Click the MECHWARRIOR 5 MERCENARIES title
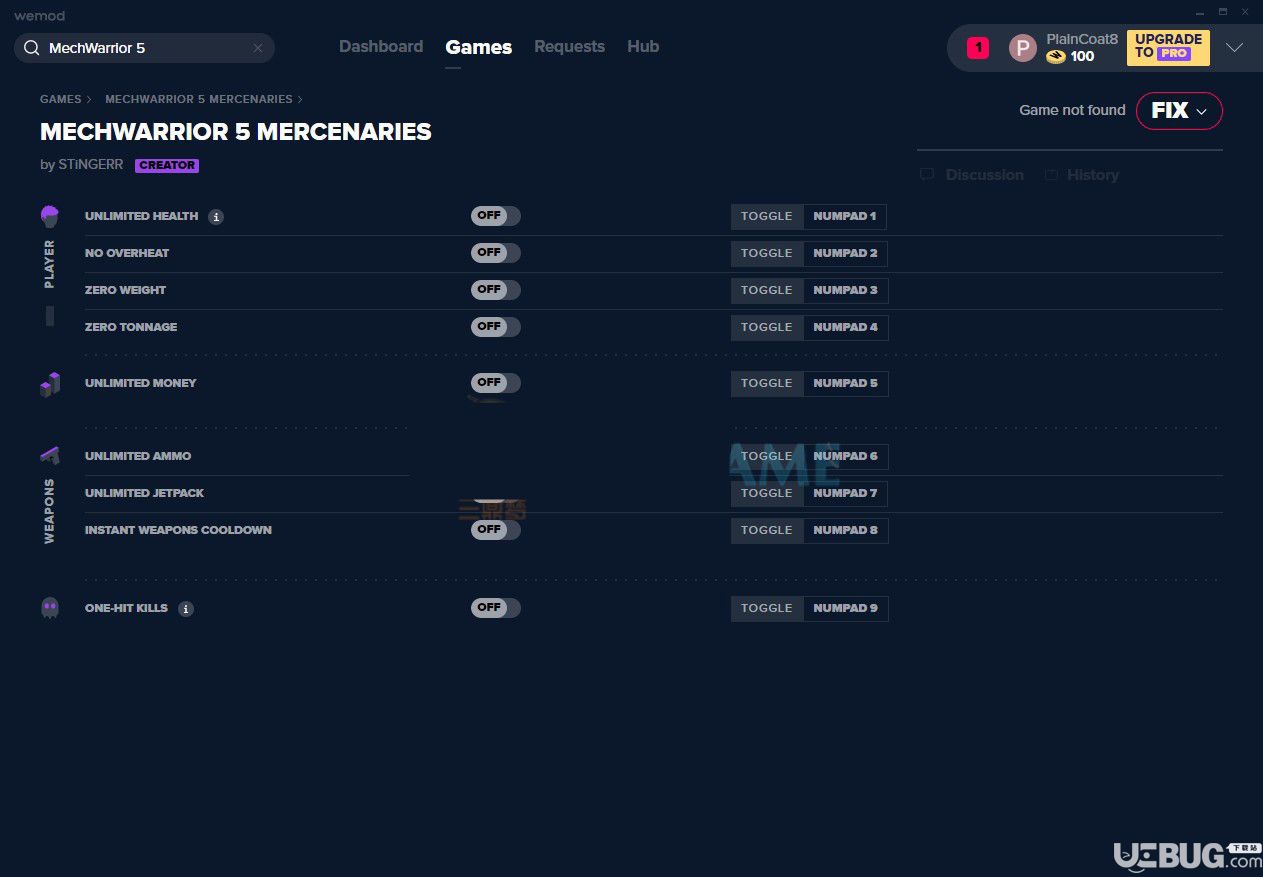 (x=236, y=132)
